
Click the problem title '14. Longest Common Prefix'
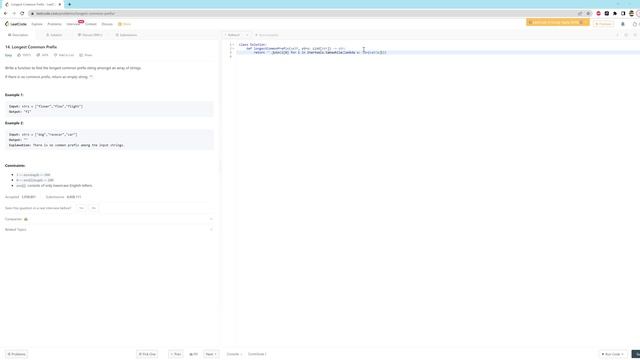(x=31, y=47)
